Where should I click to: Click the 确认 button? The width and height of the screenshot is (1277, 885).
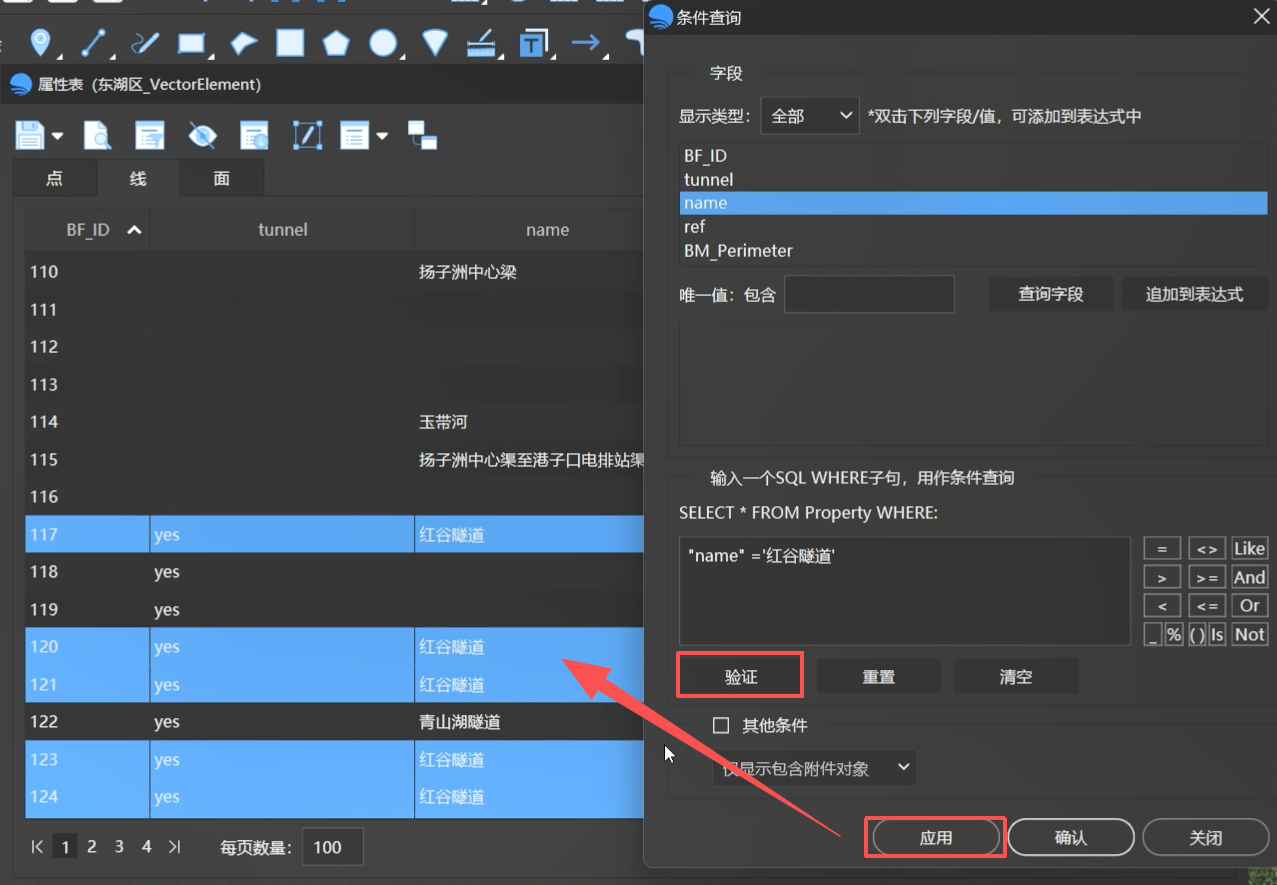1071,838
